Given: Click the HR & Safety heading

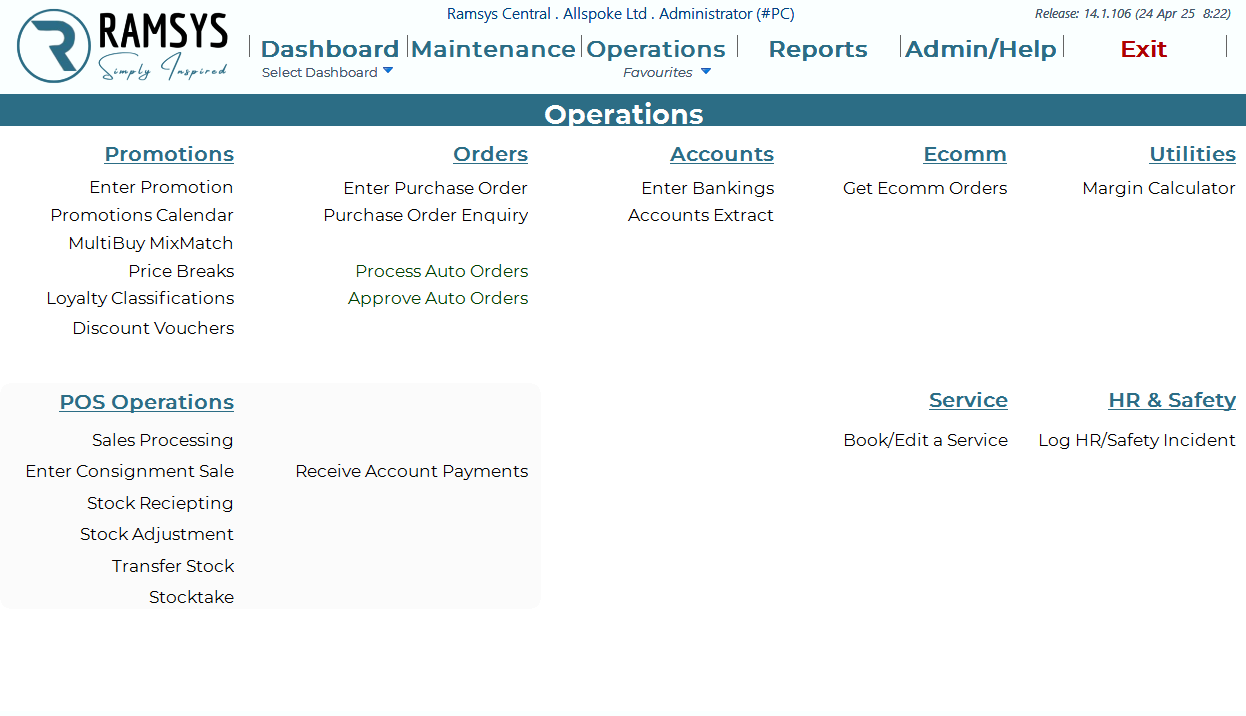Looking at the screenshot, I should (x=1172, y=400).
